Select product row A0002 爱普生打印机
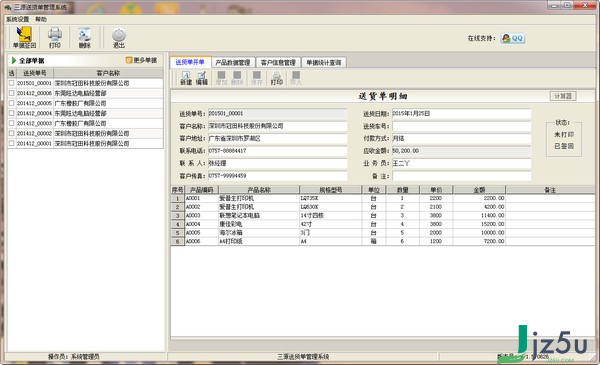The height and width of the screenshot is (365, 600). [383, 207]
